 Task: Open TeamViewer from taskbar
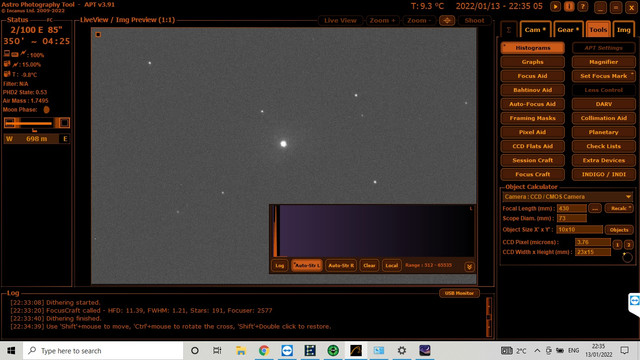287,351
